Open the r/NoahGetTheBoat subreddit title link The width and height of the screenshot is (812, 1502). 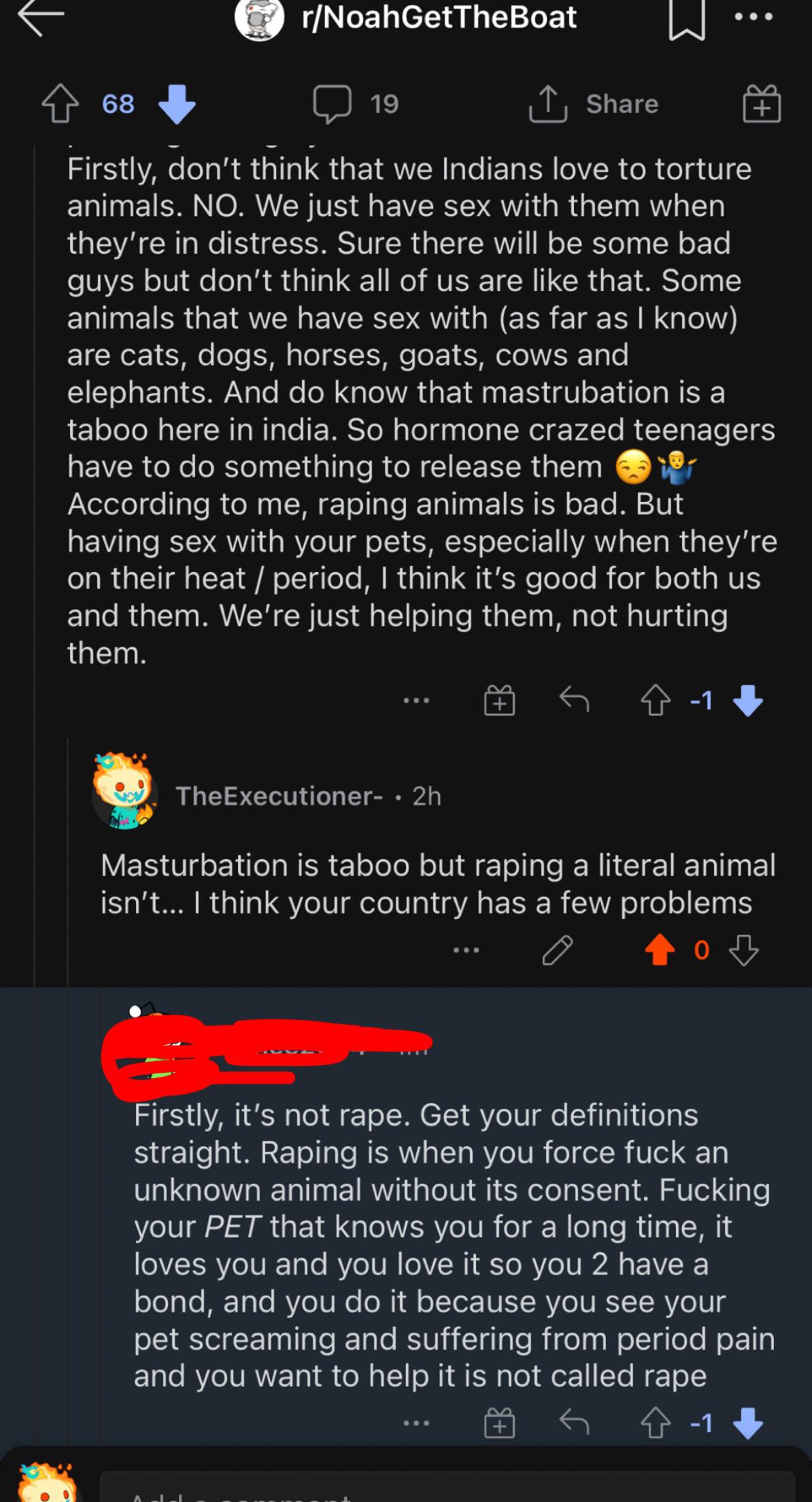439,18
